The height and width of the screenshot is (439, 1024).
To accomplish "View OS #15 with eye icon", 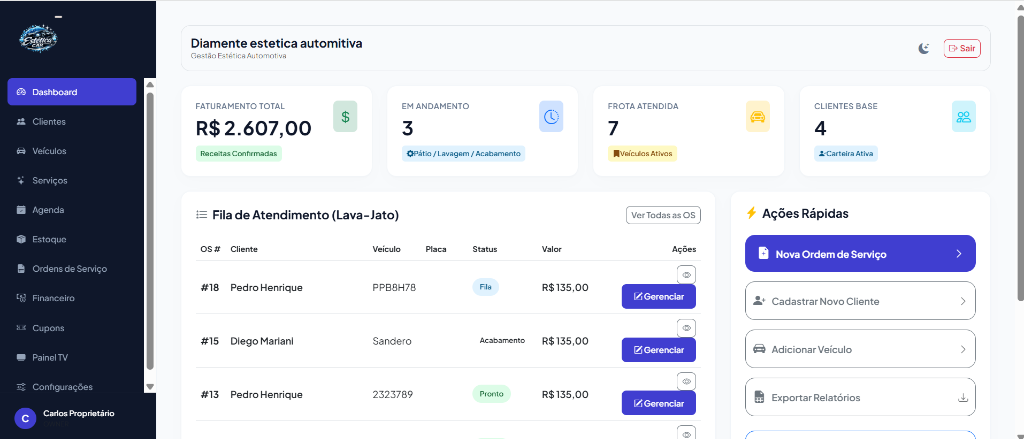I will coord(686,328).
